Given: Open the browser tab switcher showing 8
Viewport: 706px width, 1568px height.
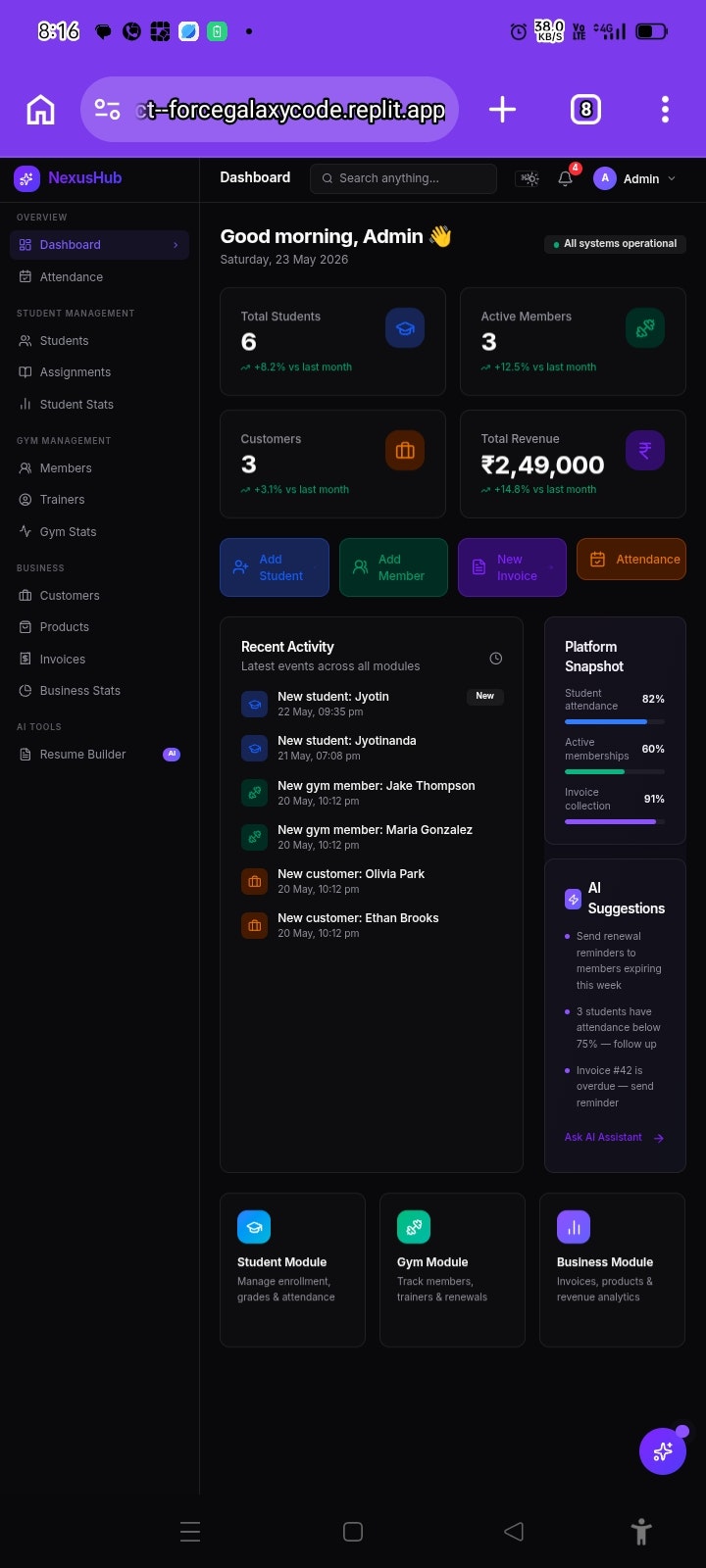Looking at the screenshot, I should (585, 110).
